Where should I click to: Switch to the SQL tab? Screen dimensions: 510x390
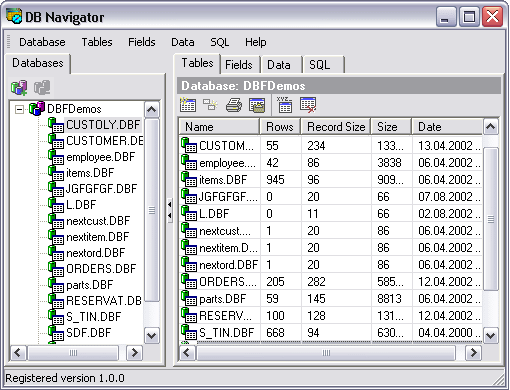[x=319, y=65]
